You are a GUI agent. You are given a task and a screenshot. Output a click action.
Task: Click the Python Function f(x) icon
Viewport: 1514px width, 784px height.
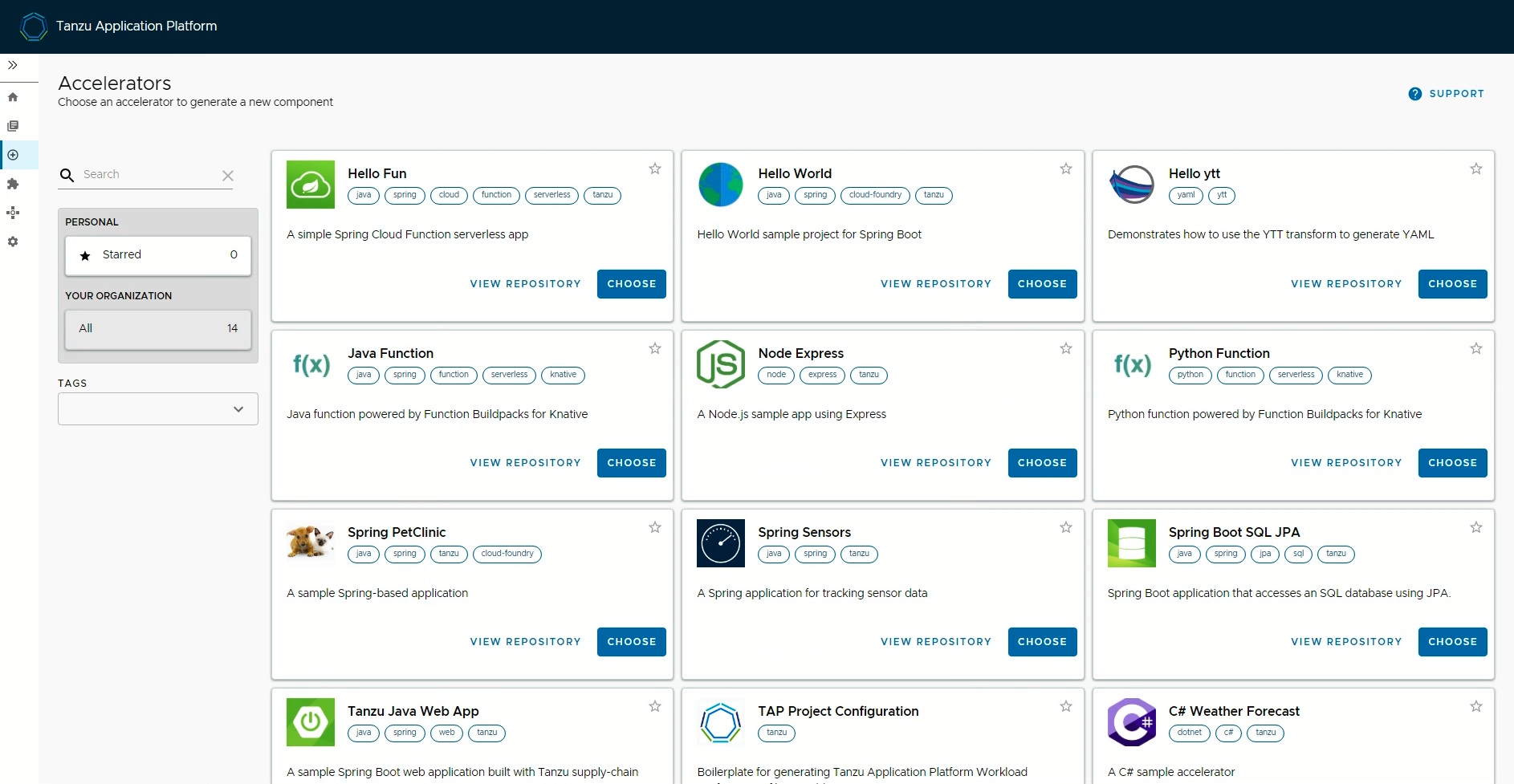tap(1132, 364)
